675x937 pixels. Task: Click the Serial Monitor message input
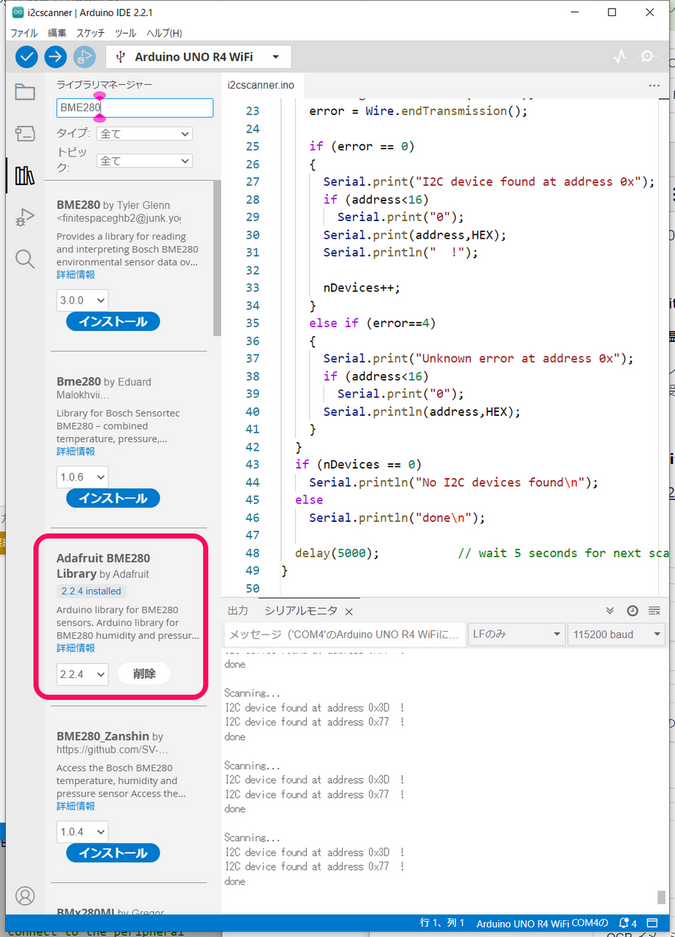(345, 634)
